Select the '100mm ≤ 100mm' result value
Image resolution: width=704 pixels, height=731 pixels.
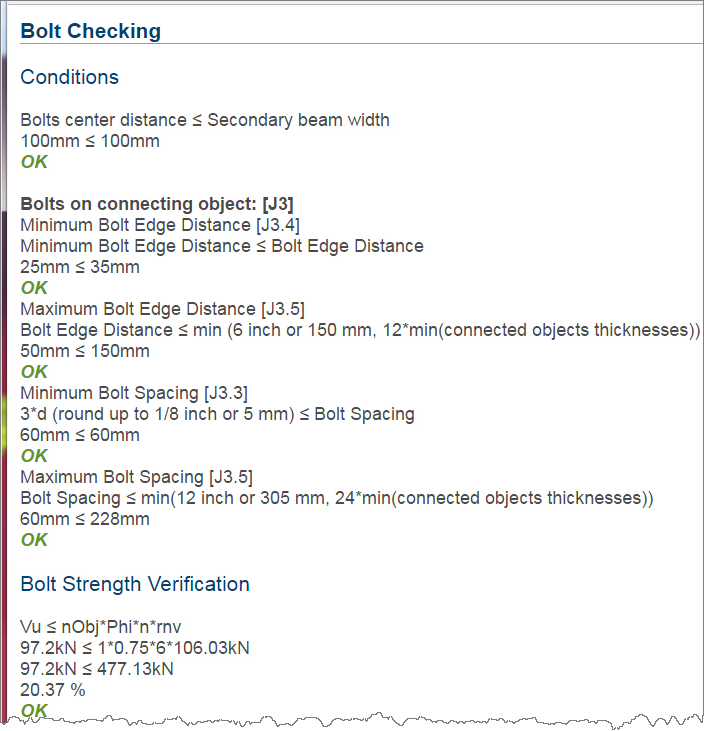[x=90, y=141]
